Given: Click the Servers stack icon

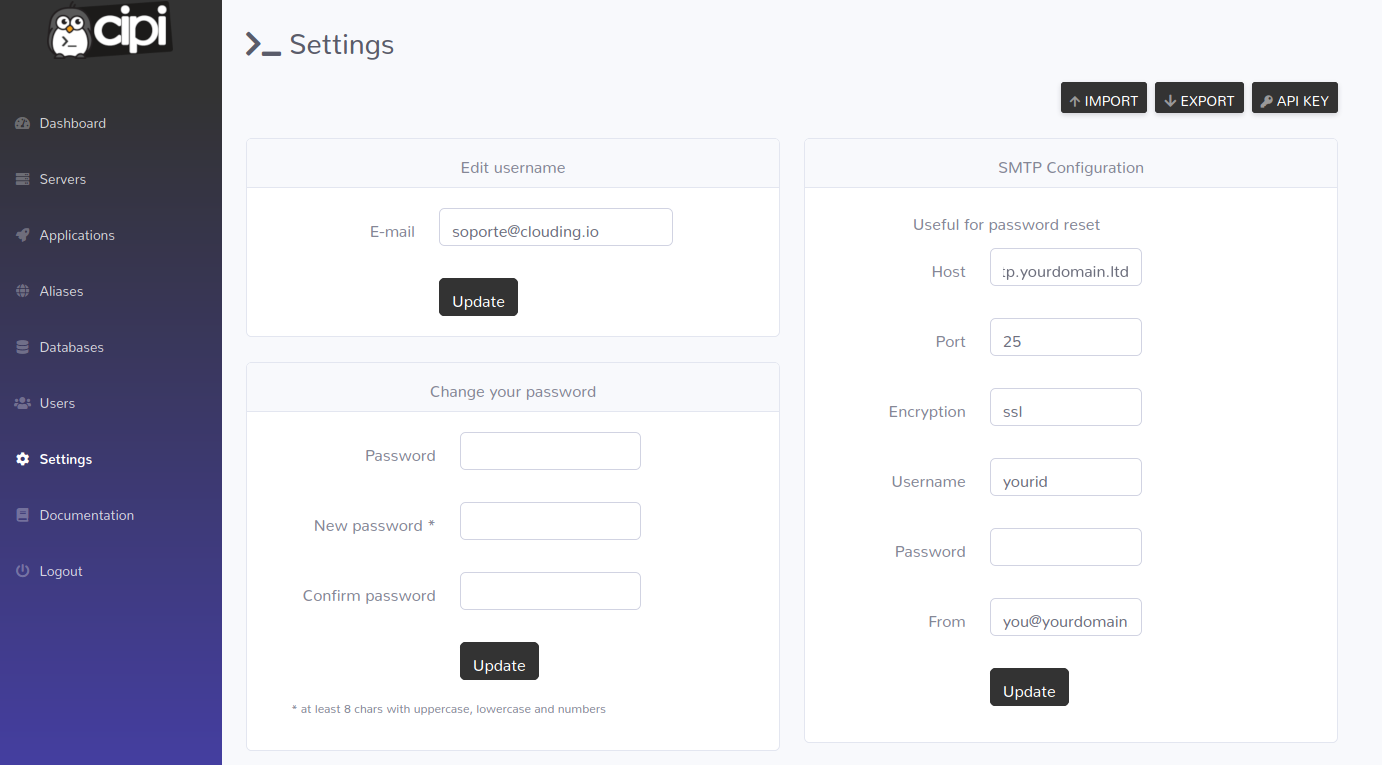Looking at the screenshot, I should 23,180.
